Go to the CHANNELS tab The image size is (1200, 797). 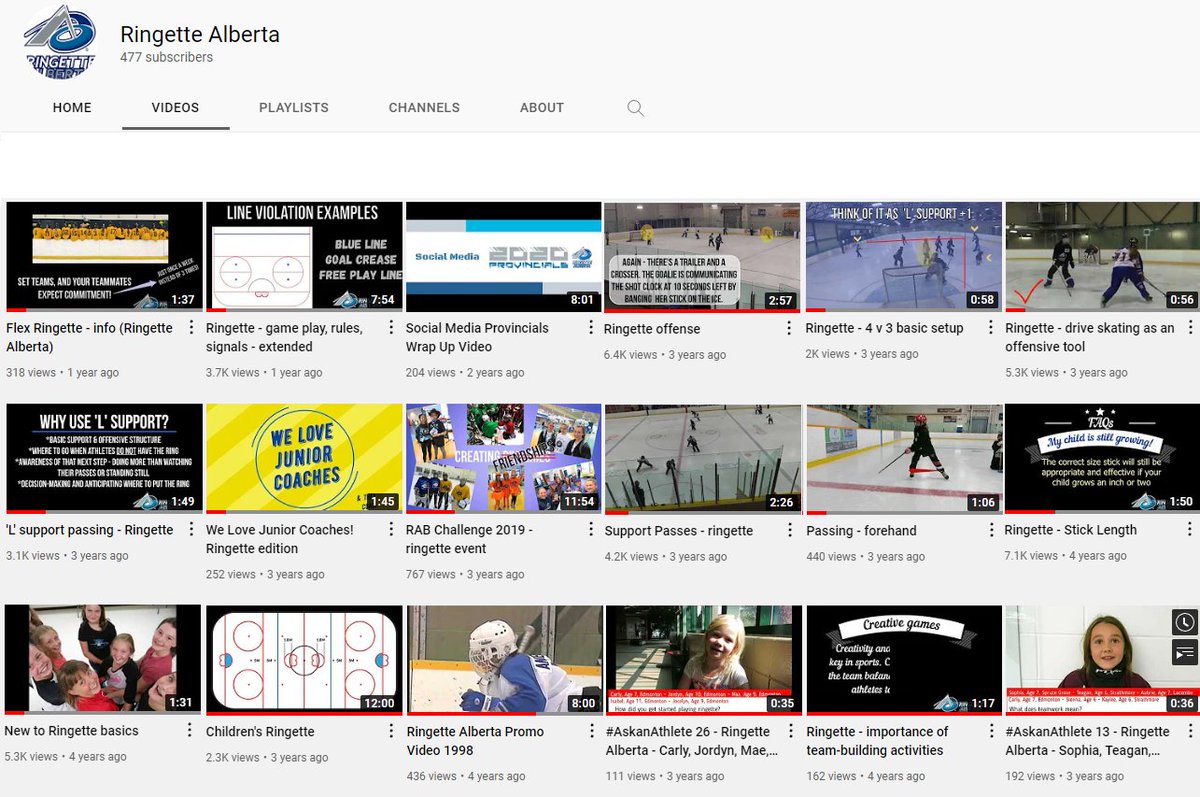tap(424, 108)
